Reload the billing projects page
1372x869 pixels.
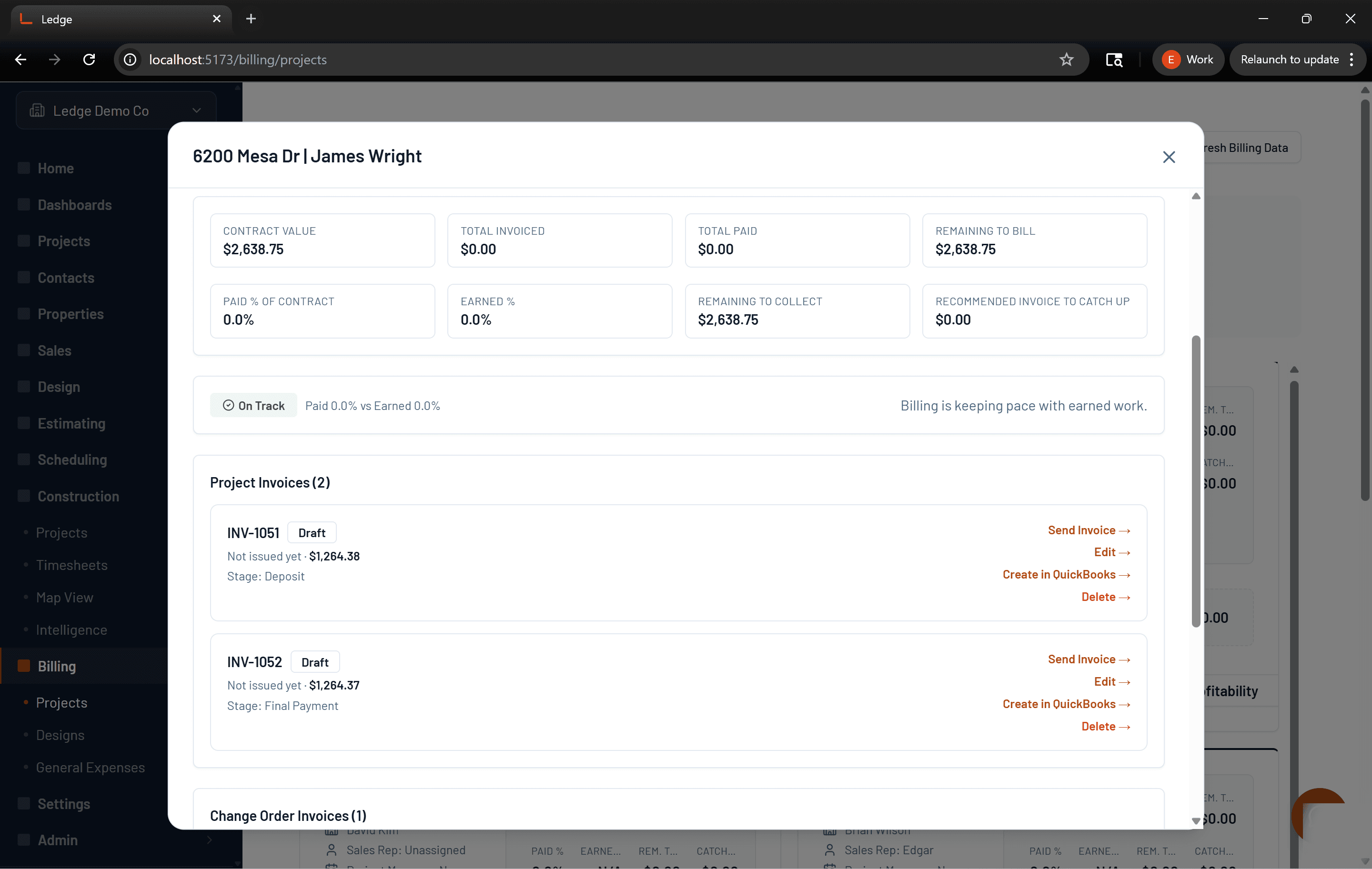89,59
